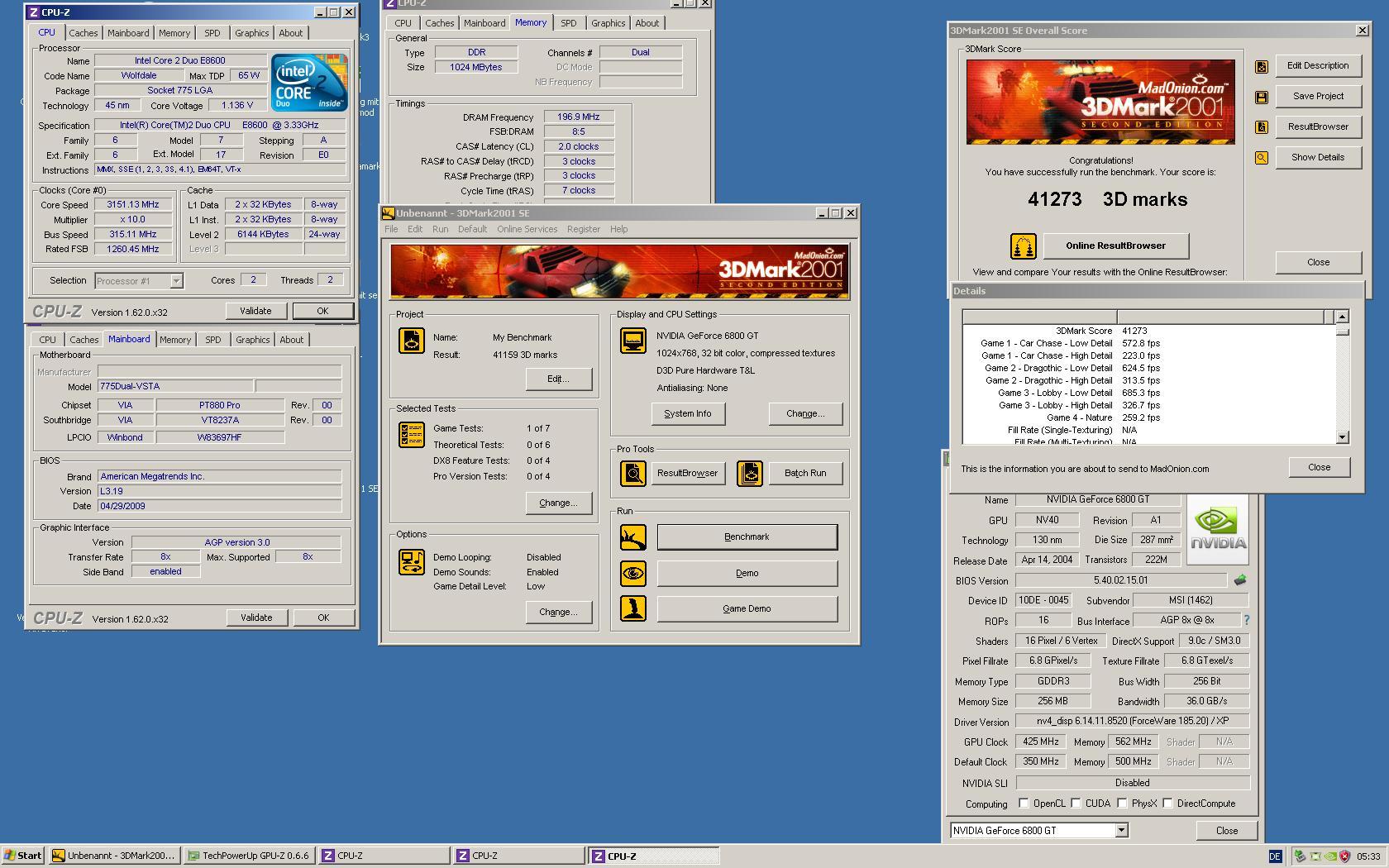Image resolution: width=1389 pixels, height=868 pixels.
Task: Open the TechPowerUp GPU-Z taskbar item
Action: point(249,856)
